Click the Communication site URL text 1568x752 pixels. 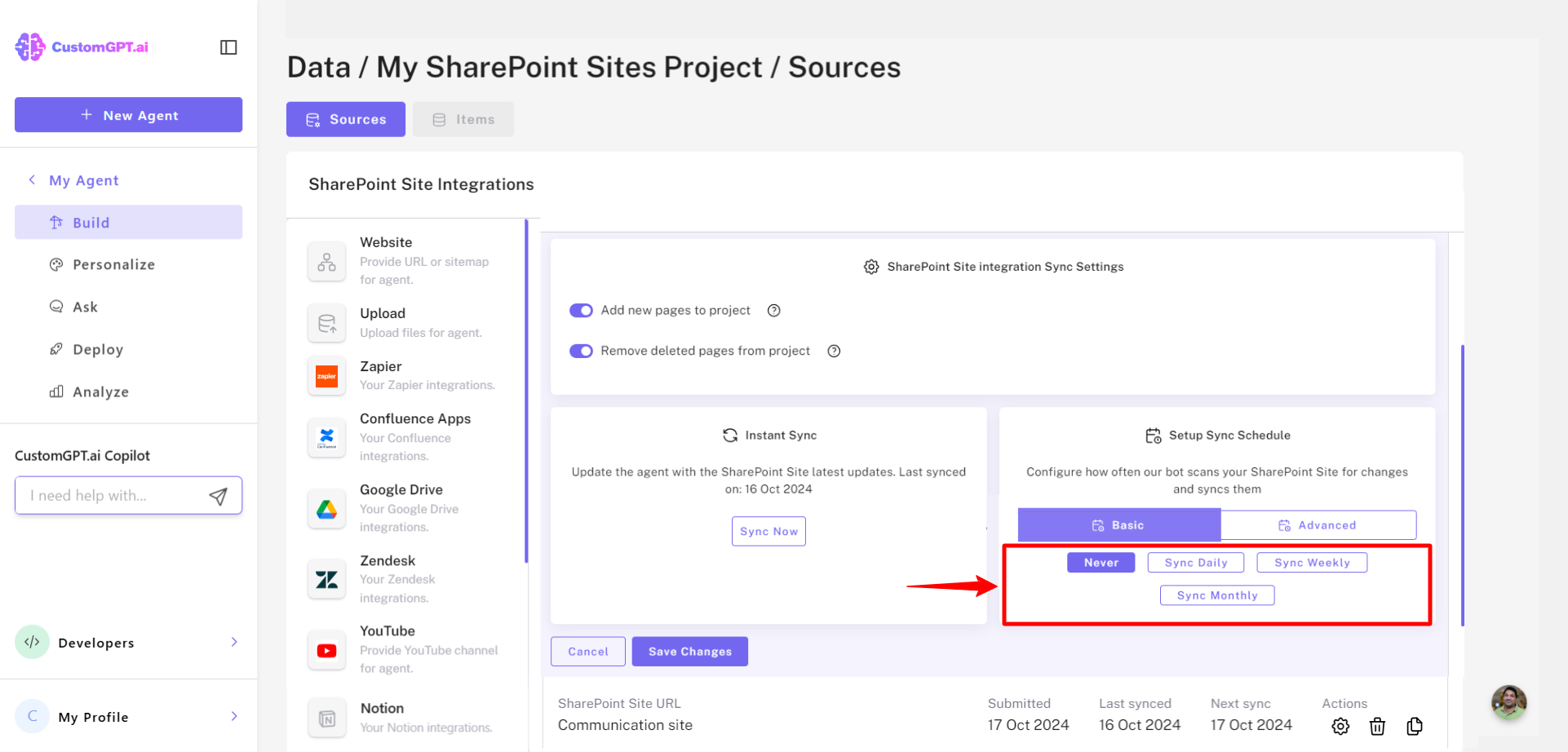(x=625, y=725)
